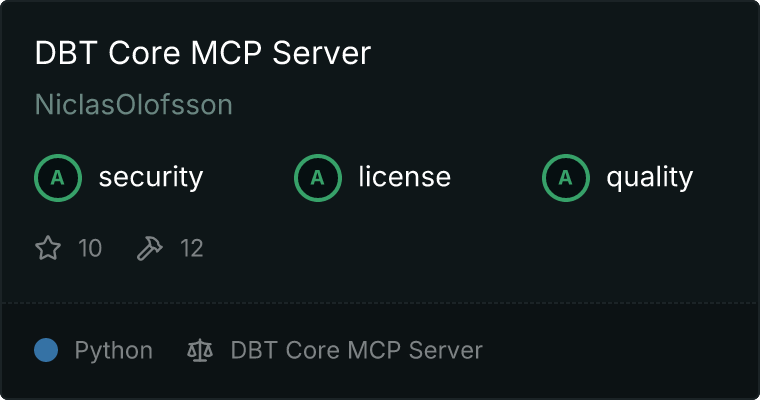Open the NiclasOlofsson author link
This screenshot has height=400, width=760.
pos(134,104)
